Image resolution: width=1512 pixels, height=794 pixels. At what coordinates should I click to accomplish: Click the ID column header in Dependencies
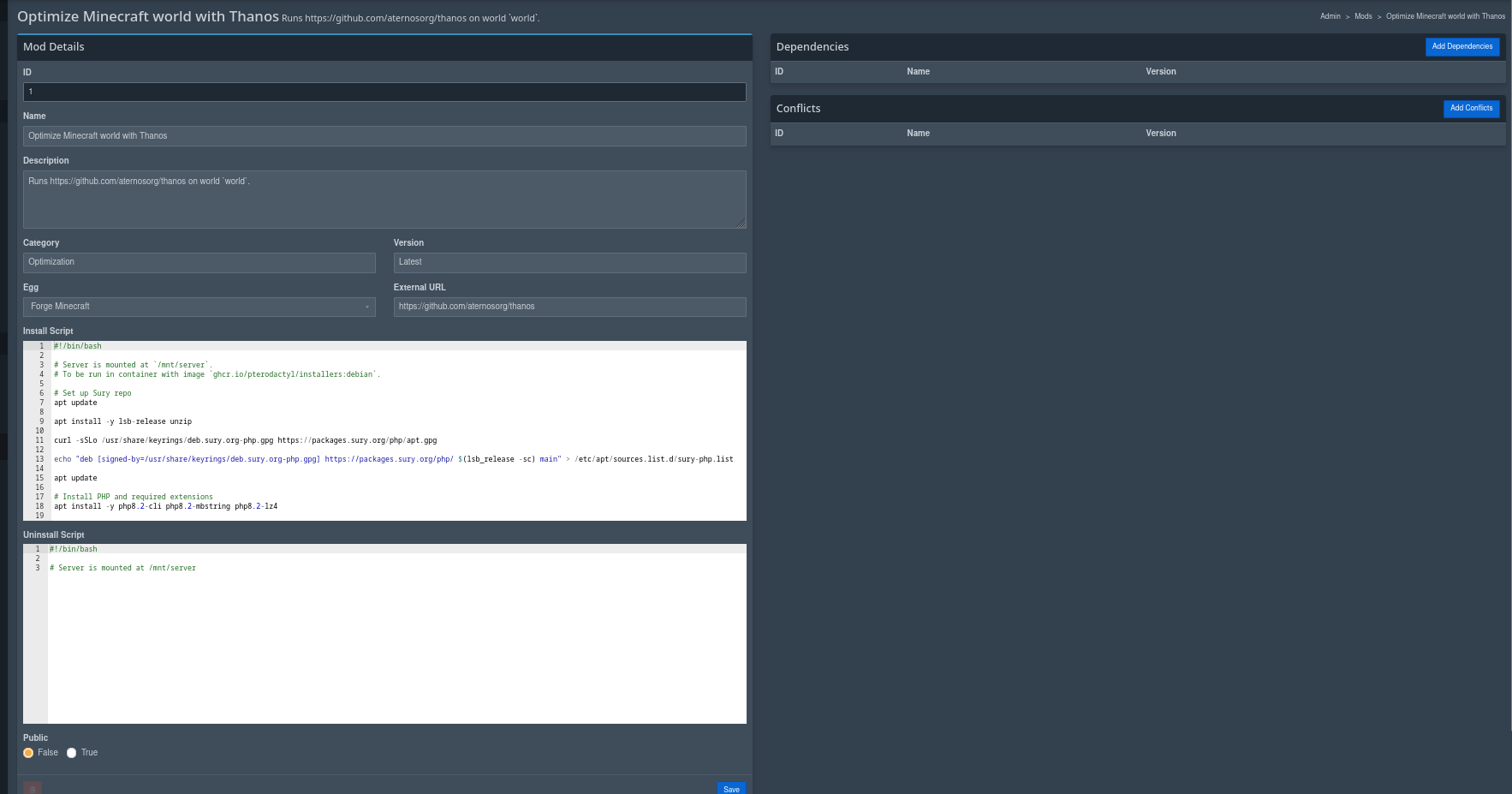coord(779,72)
